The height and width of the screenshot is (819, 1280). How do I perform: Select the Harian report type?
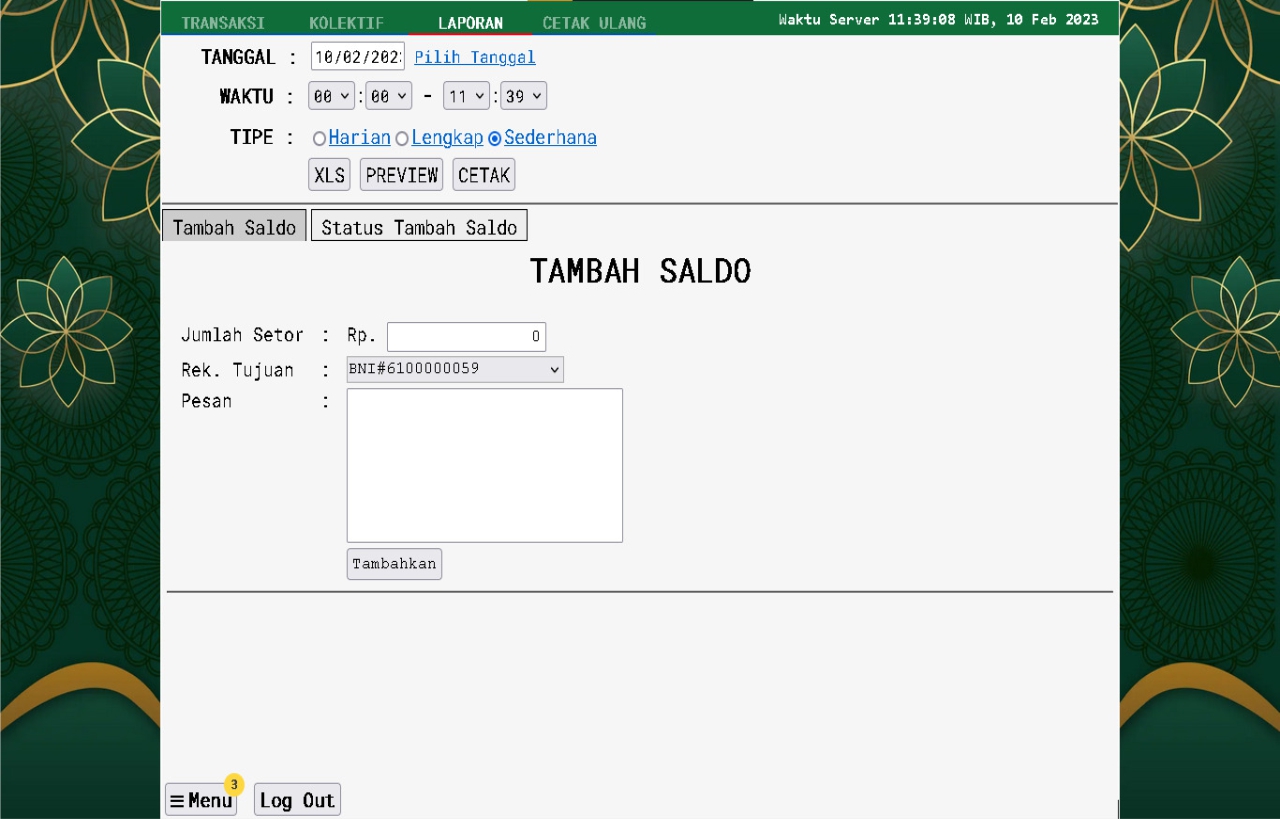(320, 138)
